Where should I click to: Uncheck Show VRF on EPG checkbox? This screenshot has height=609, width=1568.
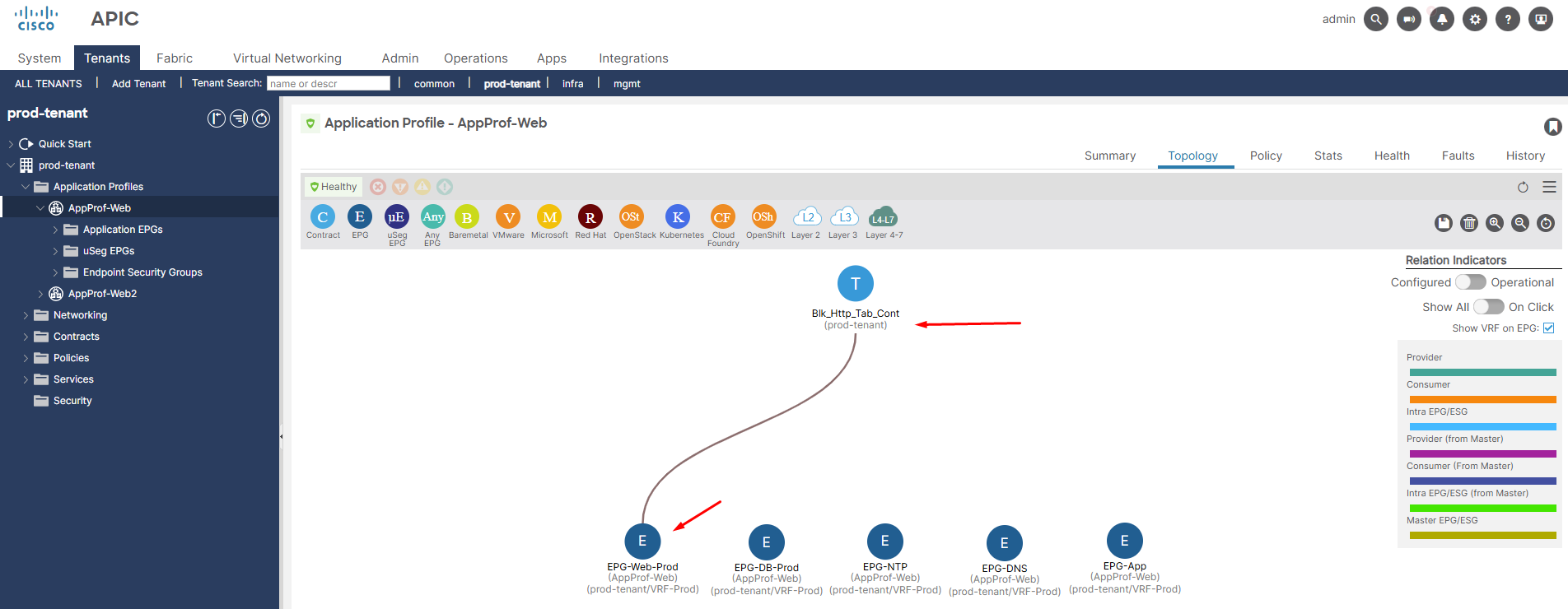pyautogui.click(x=1548, y=328)
